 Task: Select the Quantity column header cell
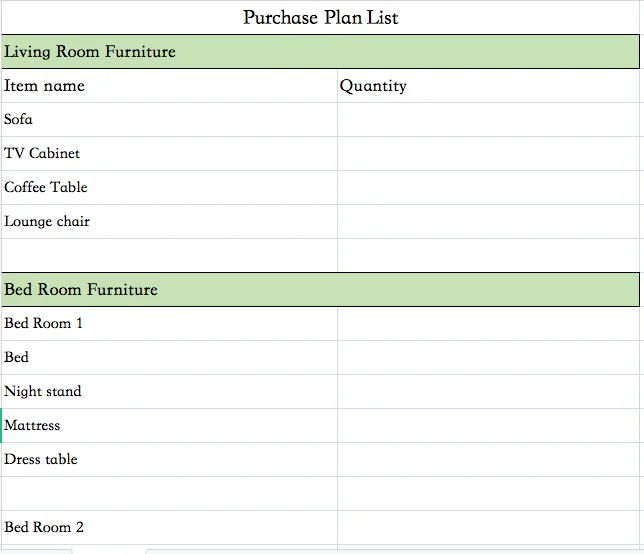(488, 86)
